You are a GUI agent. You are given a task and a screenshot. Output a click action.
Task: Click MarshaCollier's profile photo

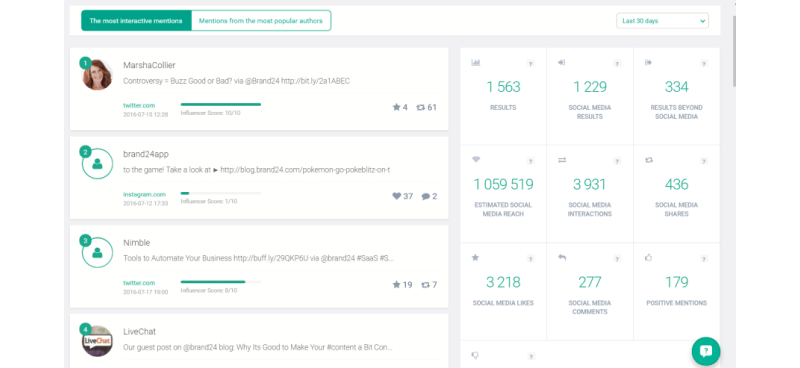97,75
